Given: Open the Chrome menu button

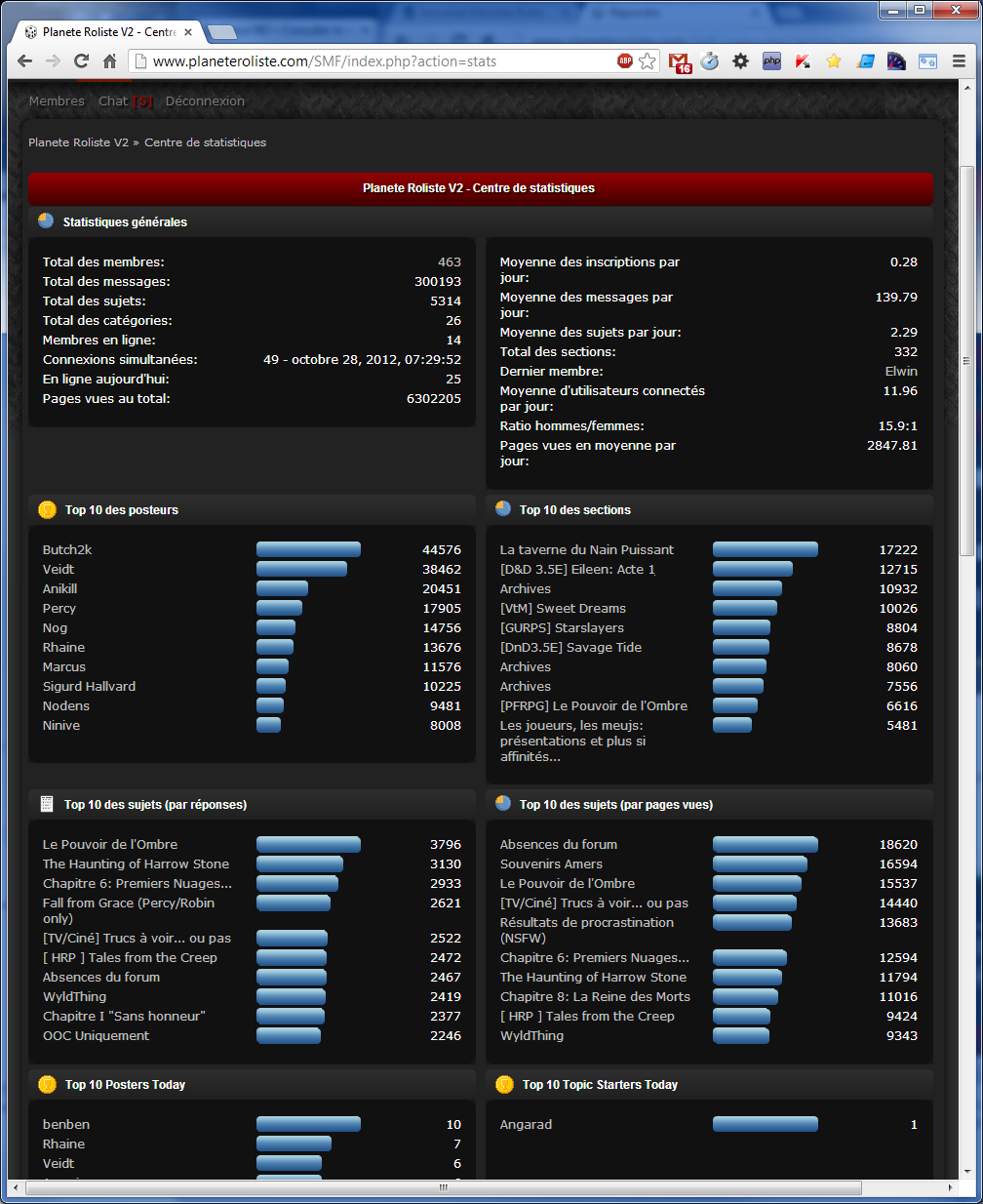Looking at the screenshot, I should [x=959, y=61].
